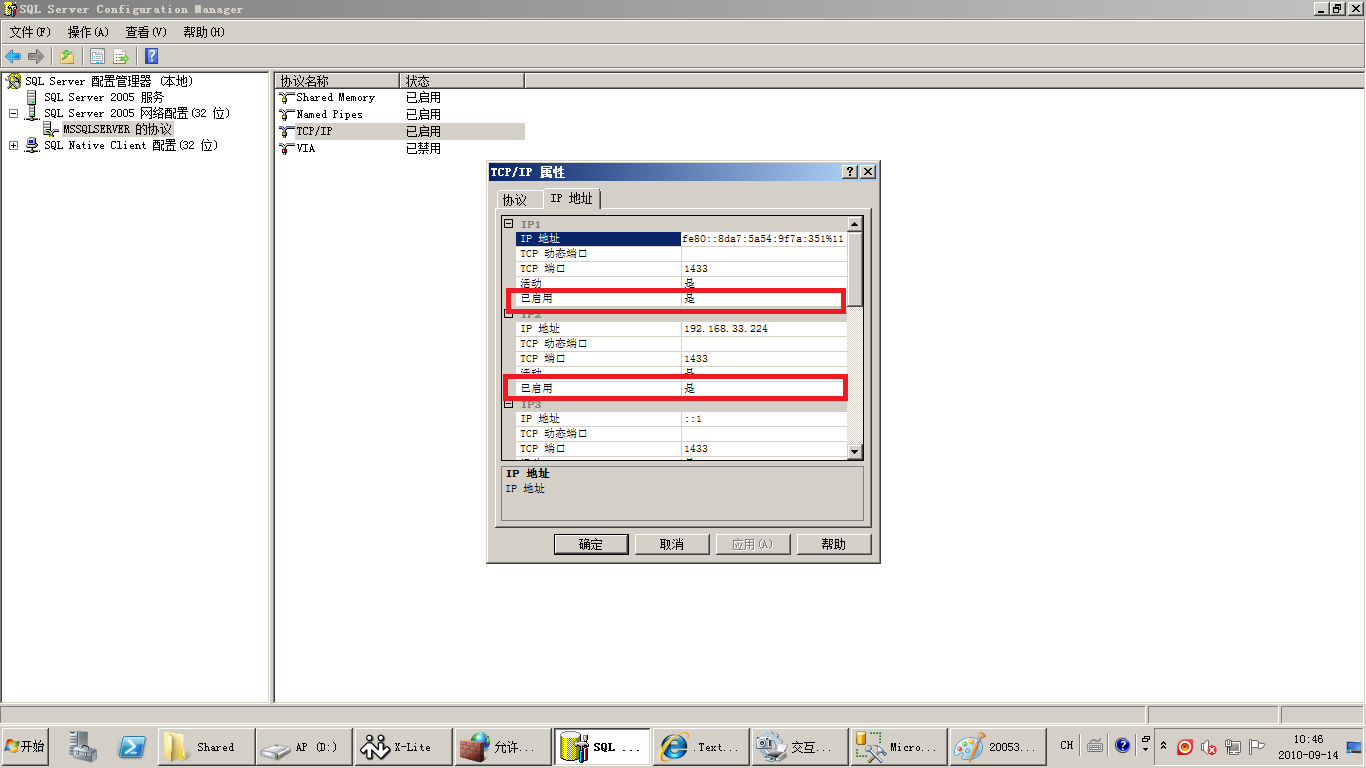Click the 帮助 button in the dialog
The width and height of the screenshot is (1366, 768).
pos(834,544)
